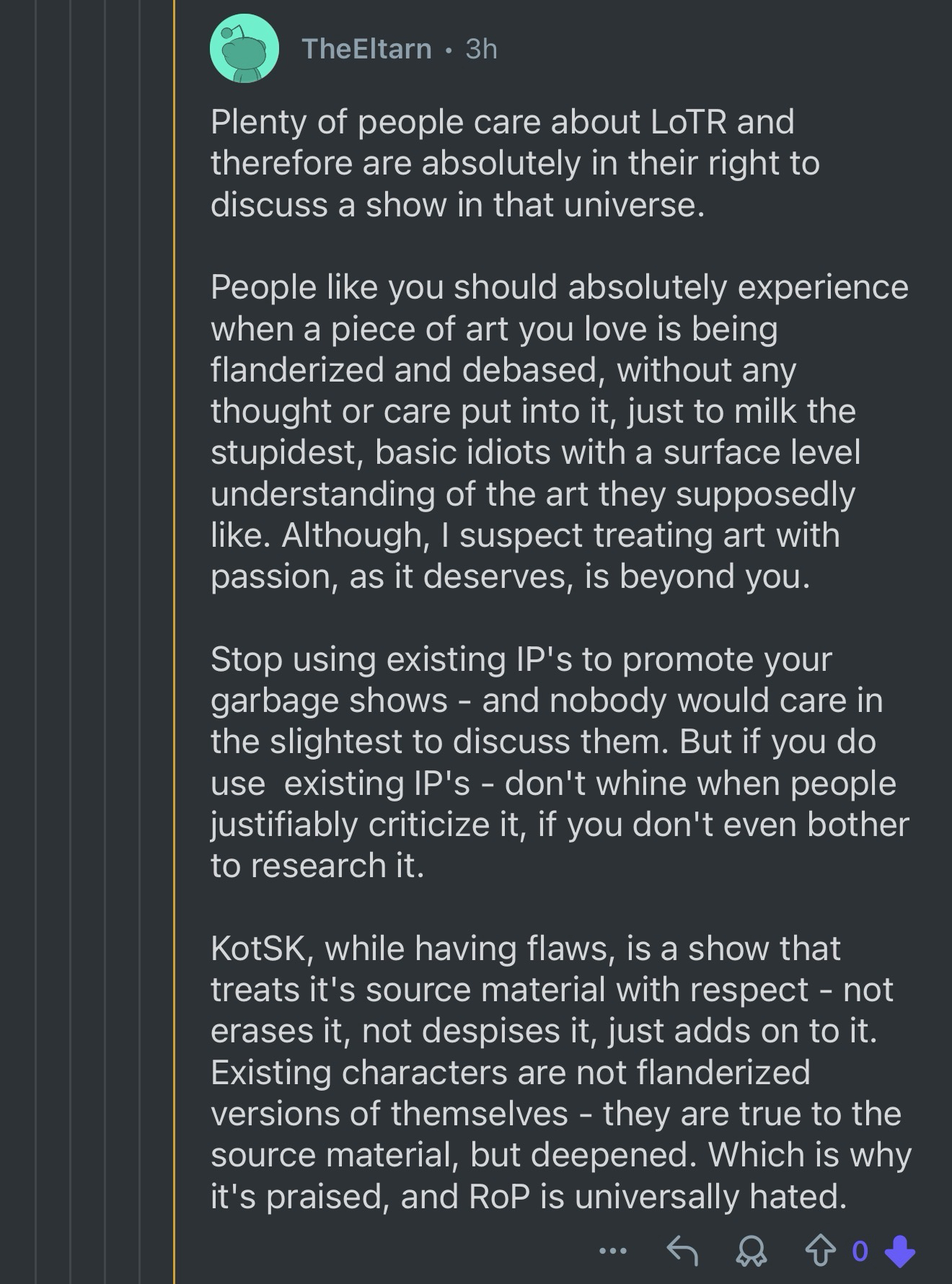Remove the purple downvote on the comment
Viewport: 952px width, 1284px height.
click(x=899, y=1251)
